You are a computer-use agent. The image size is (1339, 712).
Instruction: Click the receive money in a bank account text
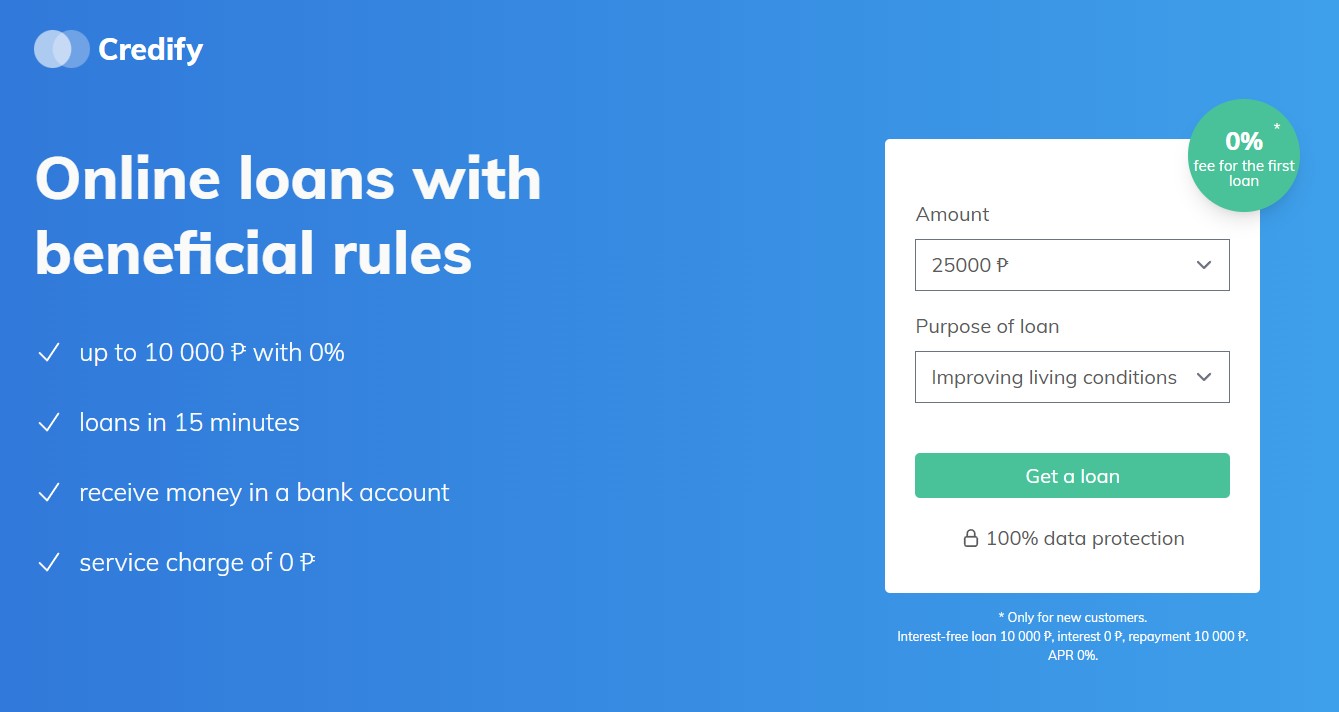(x=264, y=493)
